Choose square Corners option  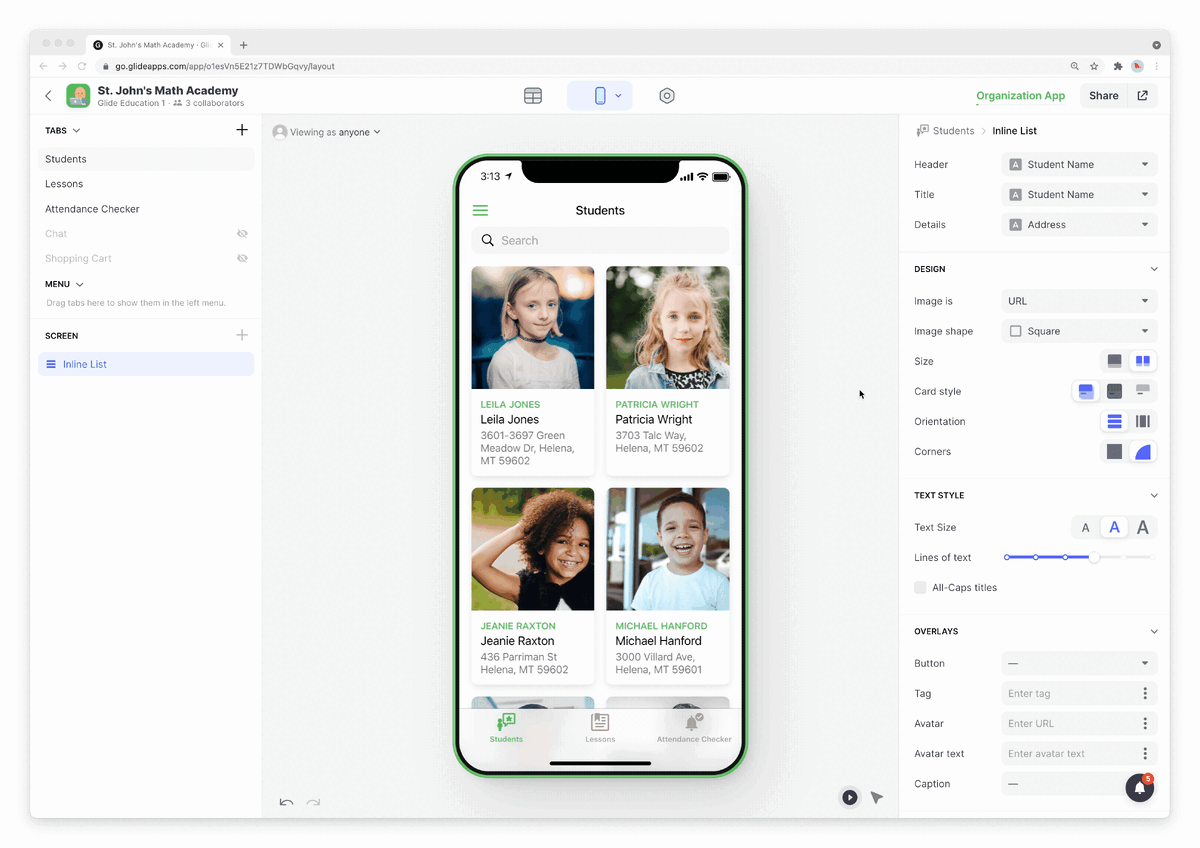(x=1114, y=451)
